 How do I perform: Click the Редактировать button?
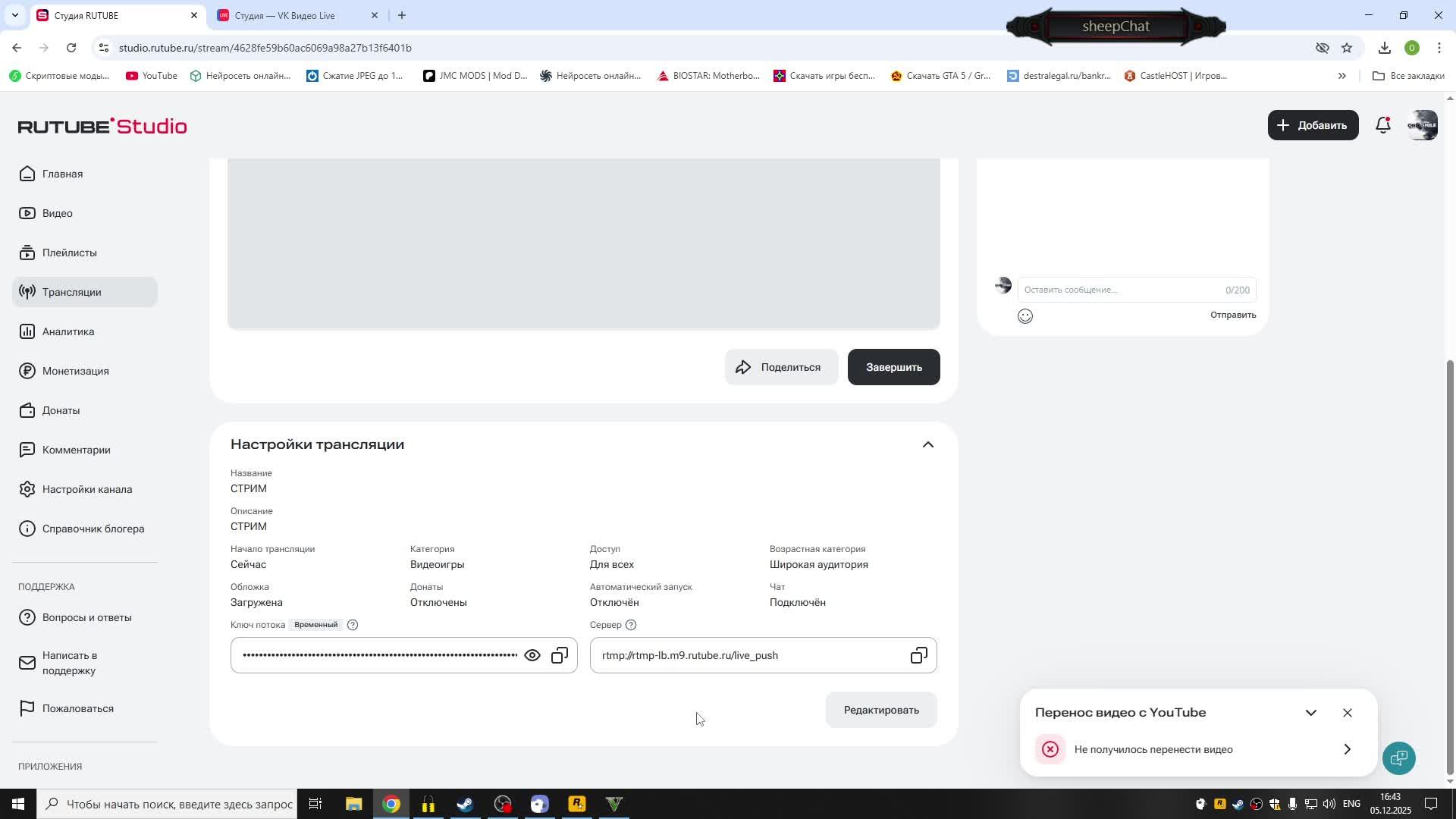click(x=880, y=710)
